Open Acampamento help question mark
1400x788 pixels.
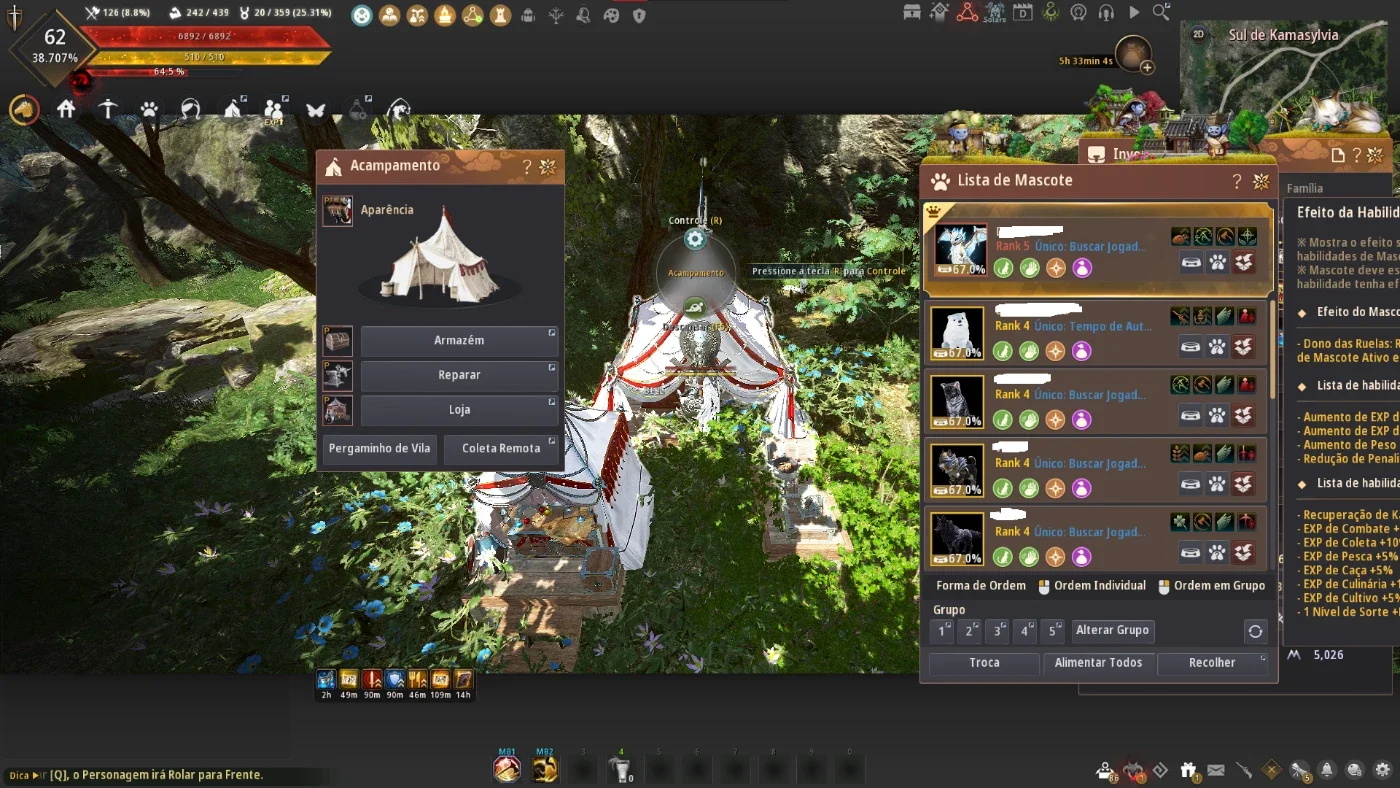(527, 167)
